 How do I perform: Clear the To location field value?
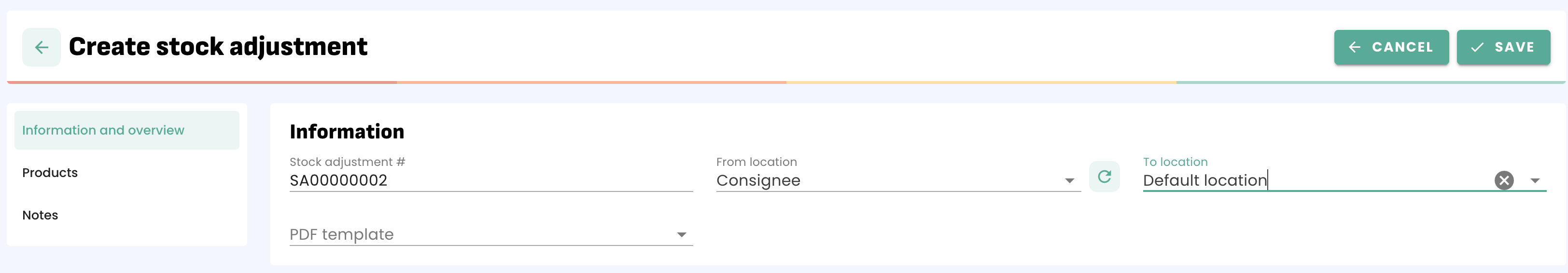(x=1503, y=180)
